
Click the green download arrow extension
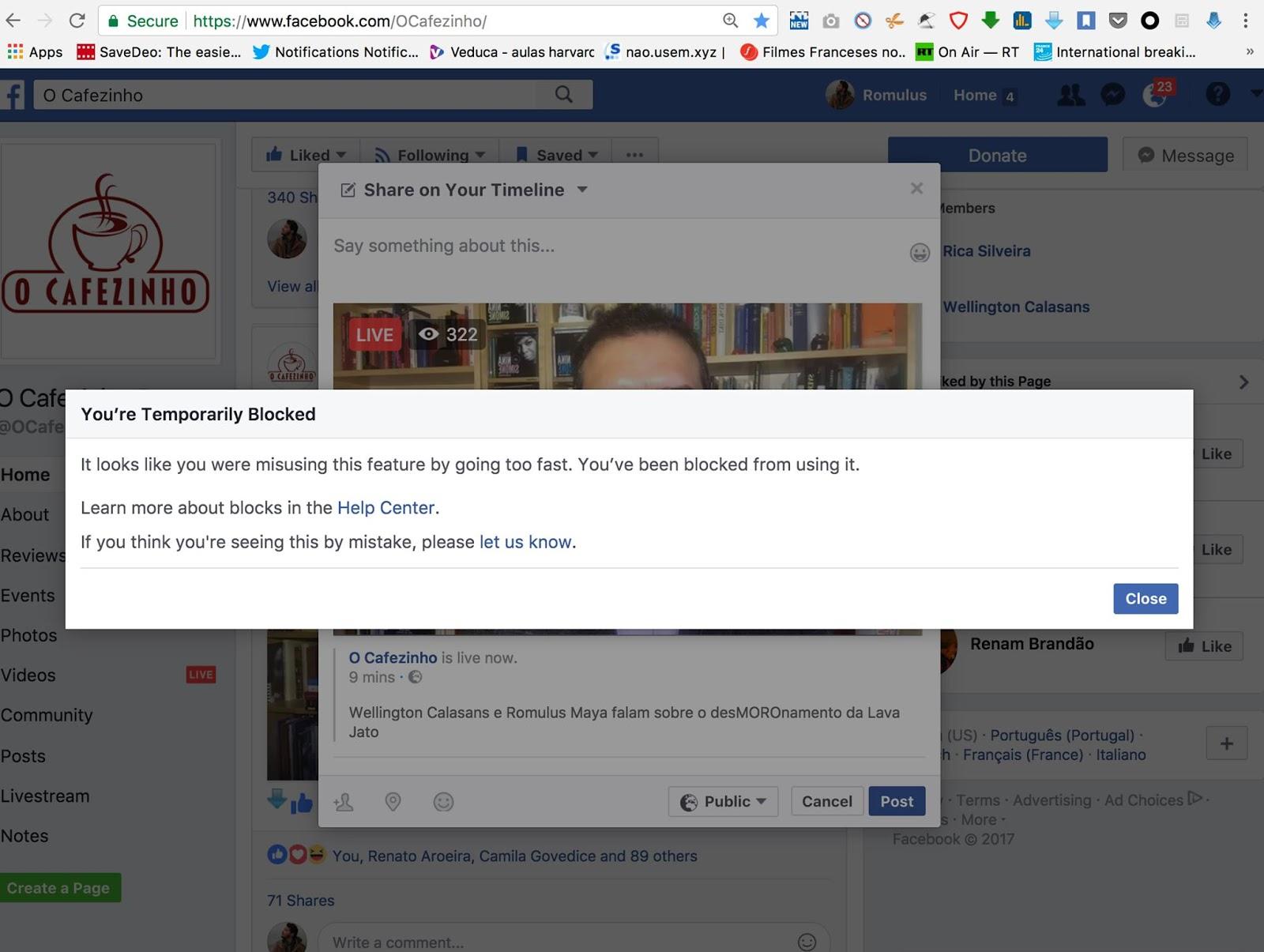tap(990, 21)
